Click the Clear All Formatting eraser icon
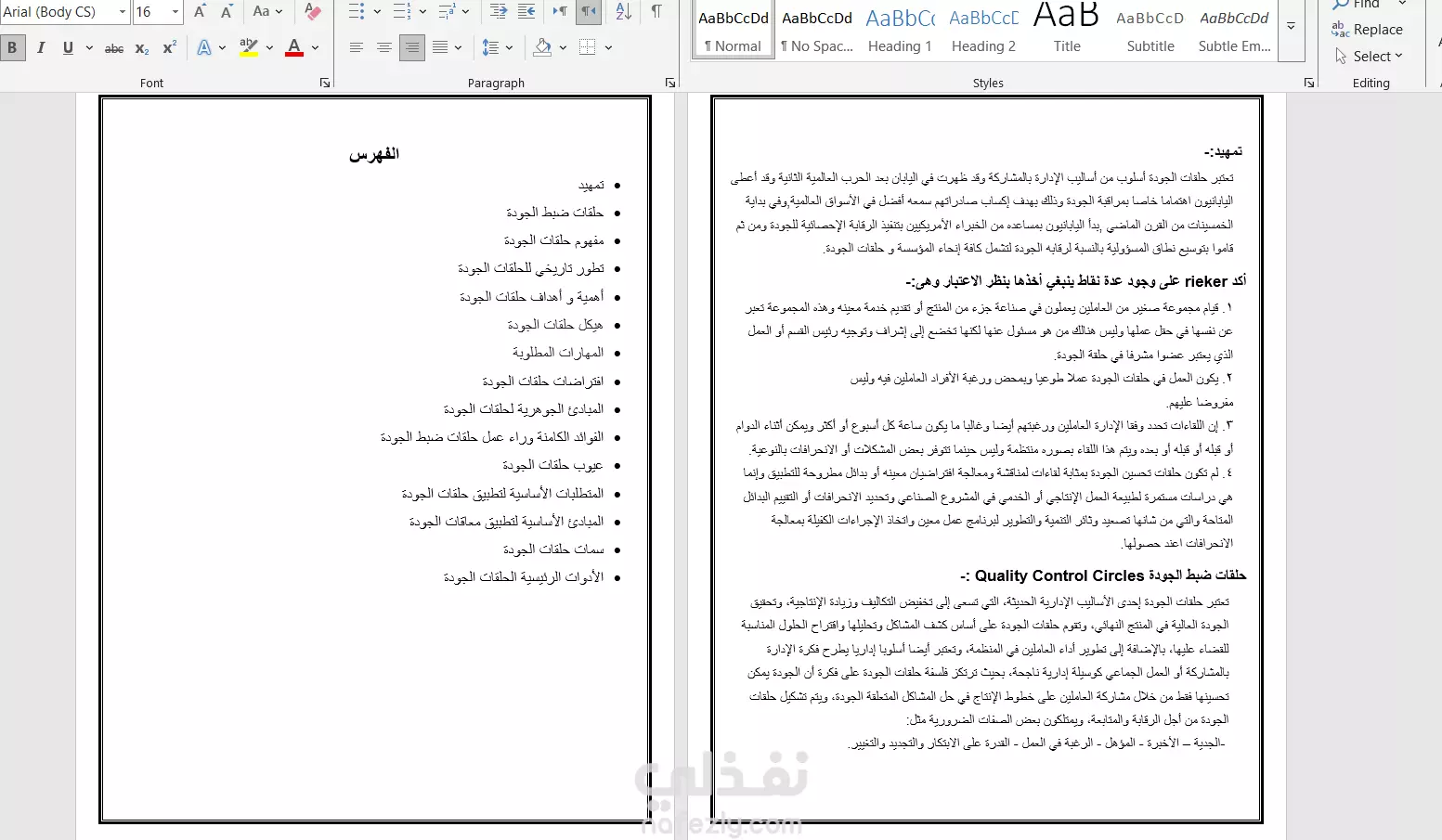 (x=313, y=11)
